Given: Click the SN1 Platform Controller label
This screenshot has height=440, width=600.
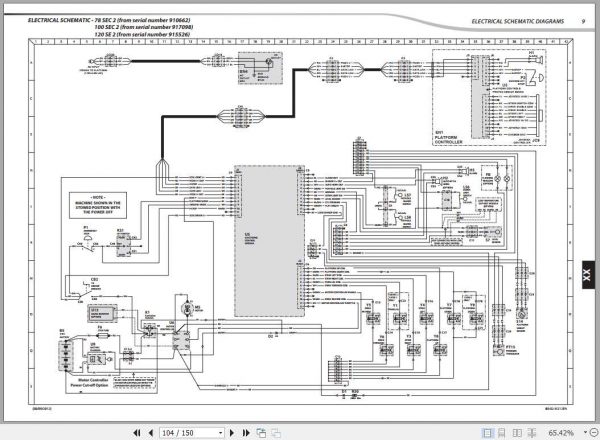Looking at the screenshot, I should tap(448, 137).
